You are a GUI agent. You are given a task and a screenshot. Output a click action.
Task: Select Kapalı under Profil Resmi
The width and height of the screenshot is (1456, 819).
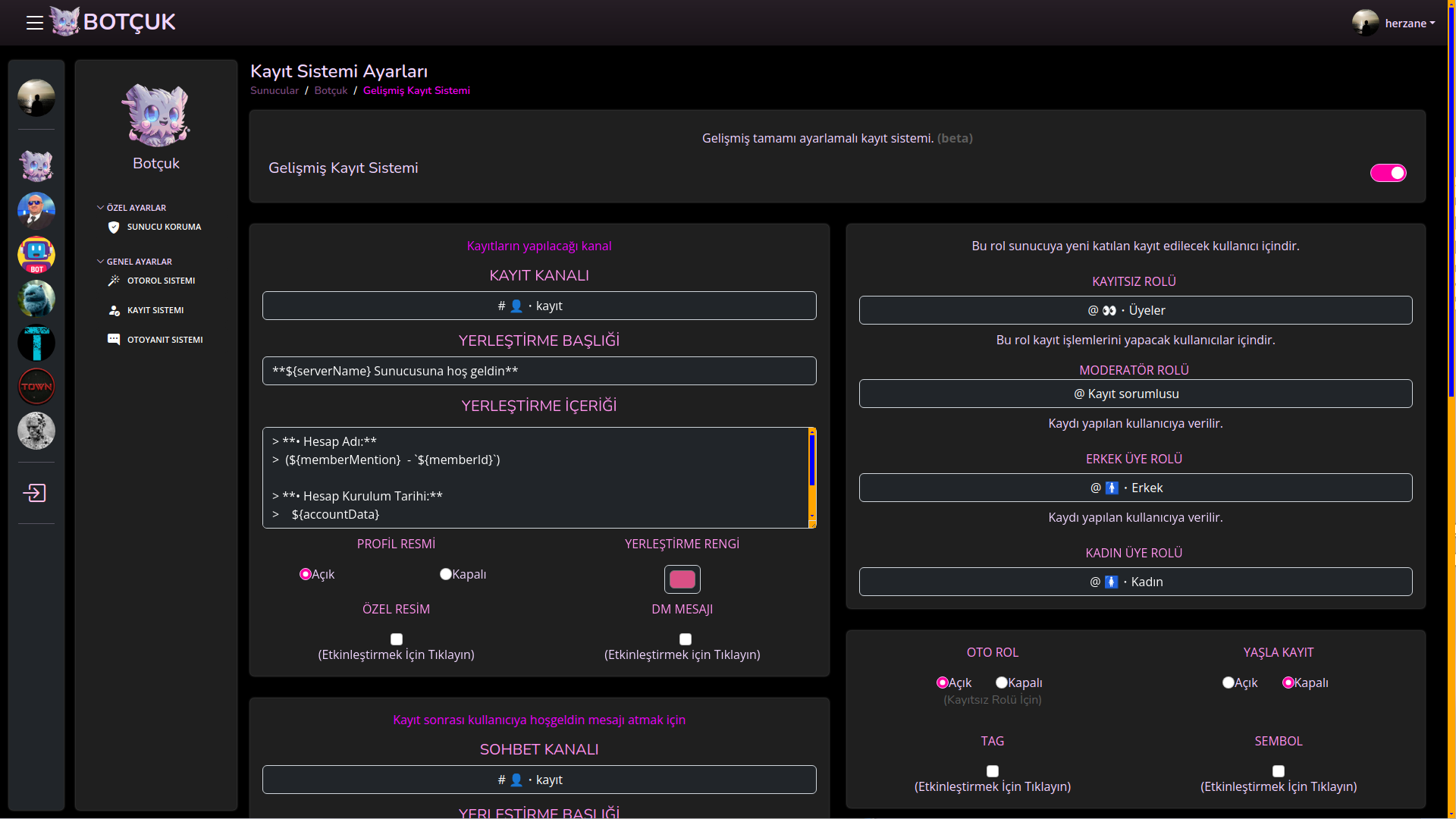[x=446, y=574]
